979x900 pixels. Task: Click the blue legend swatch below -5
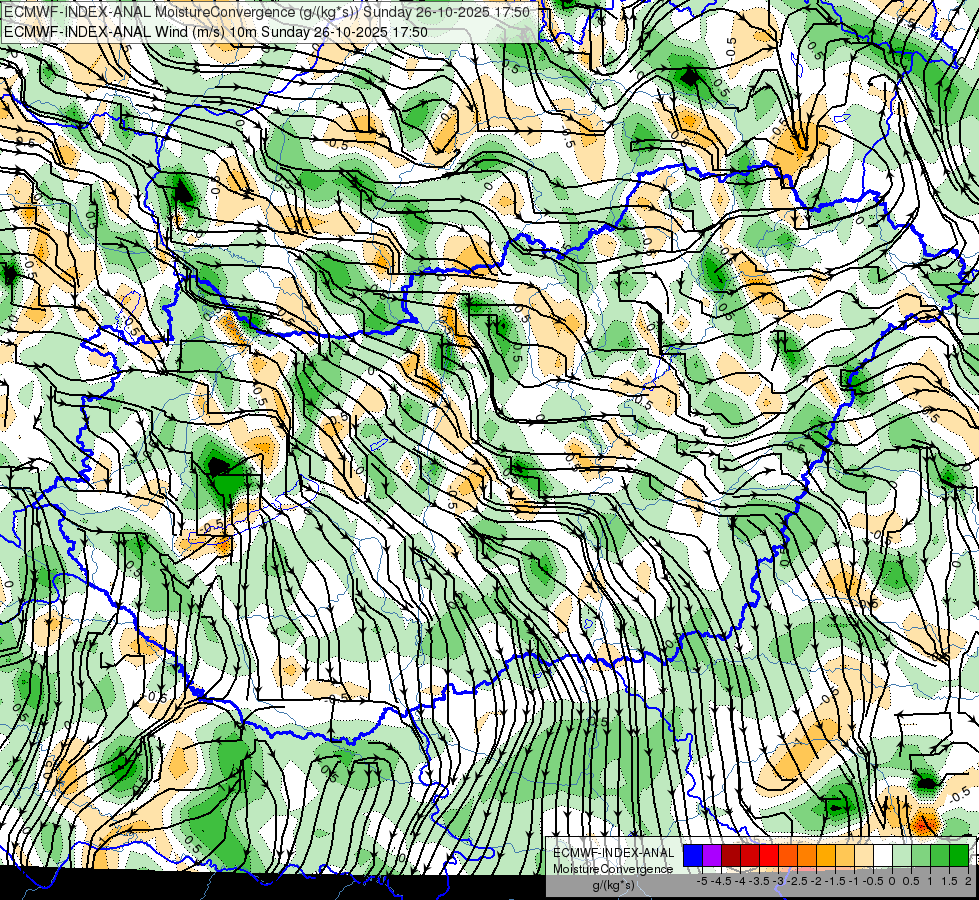693,855
